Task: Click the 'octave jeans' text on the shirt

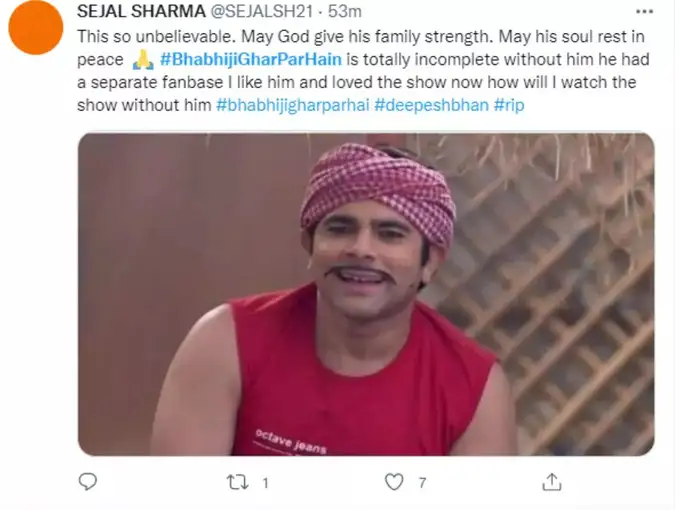Action: [290, 441]
